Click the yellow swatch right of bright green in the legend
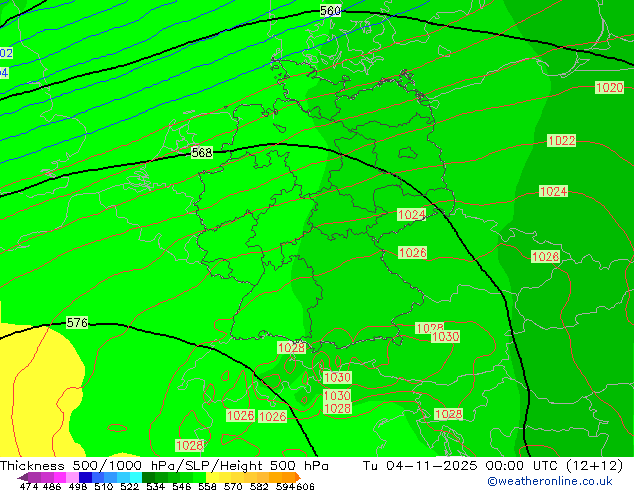This screenshot has width=634, height=490. pos(212,477)
